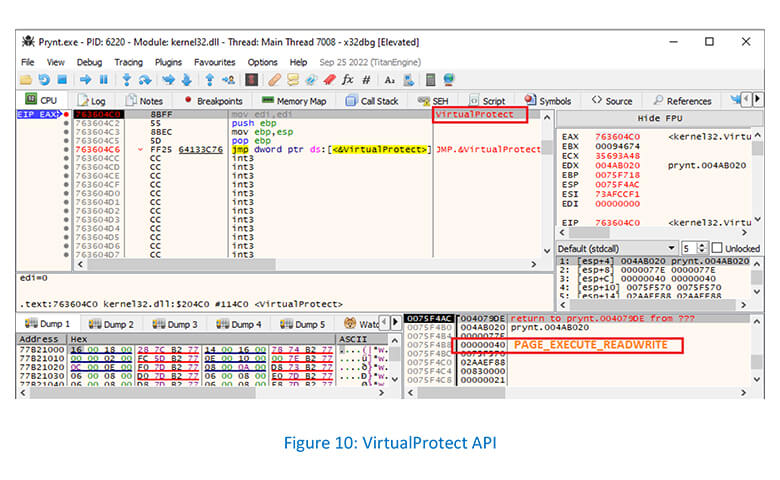Select the jmp dword ptr VirtualProtect instruction
The width and height of the screenshot is (780, 480).
330,149
